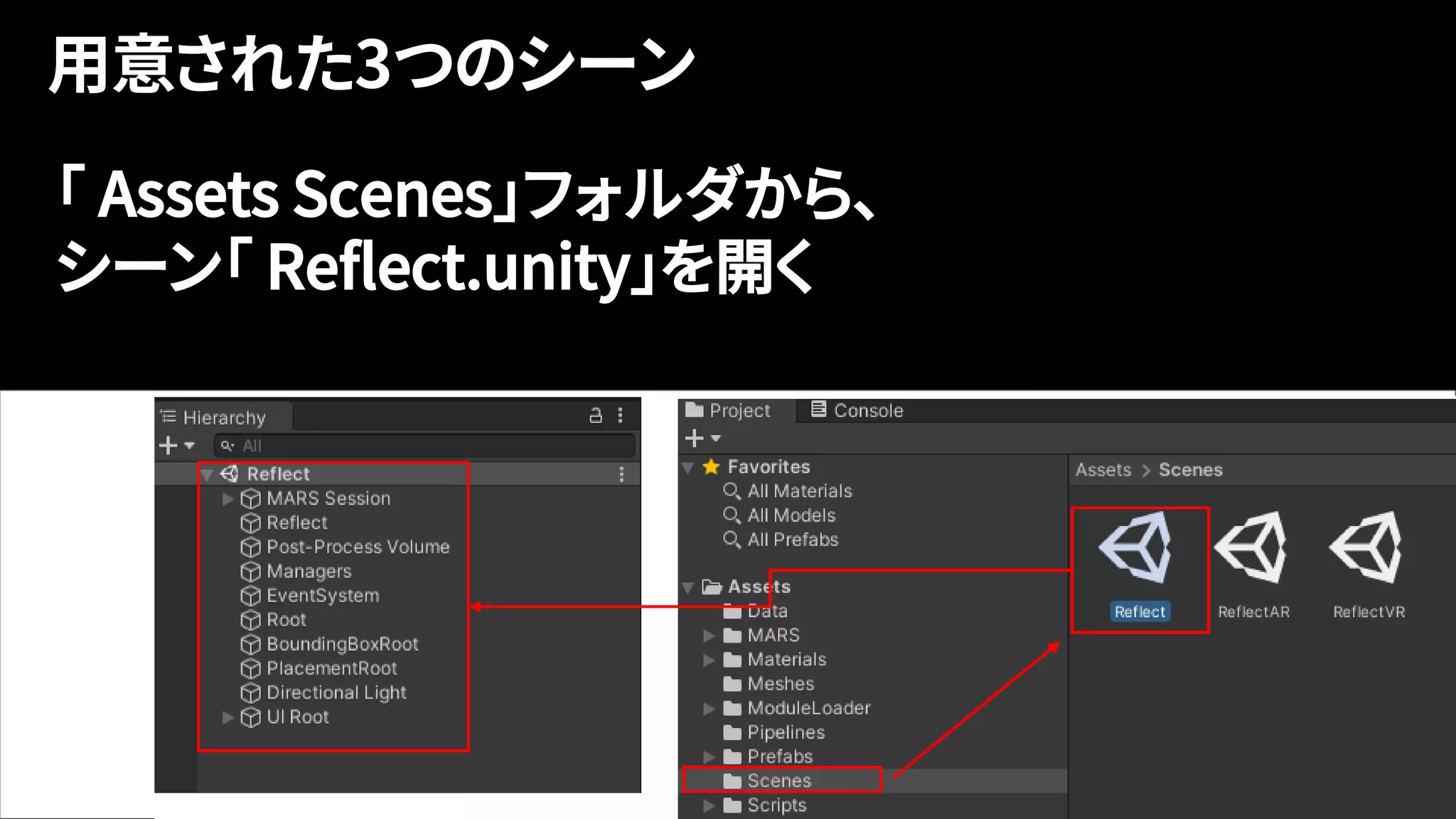Open the Hierarchy panel options menu
Viewport: 1456px width, 819px height.
[x=621, y=416]
